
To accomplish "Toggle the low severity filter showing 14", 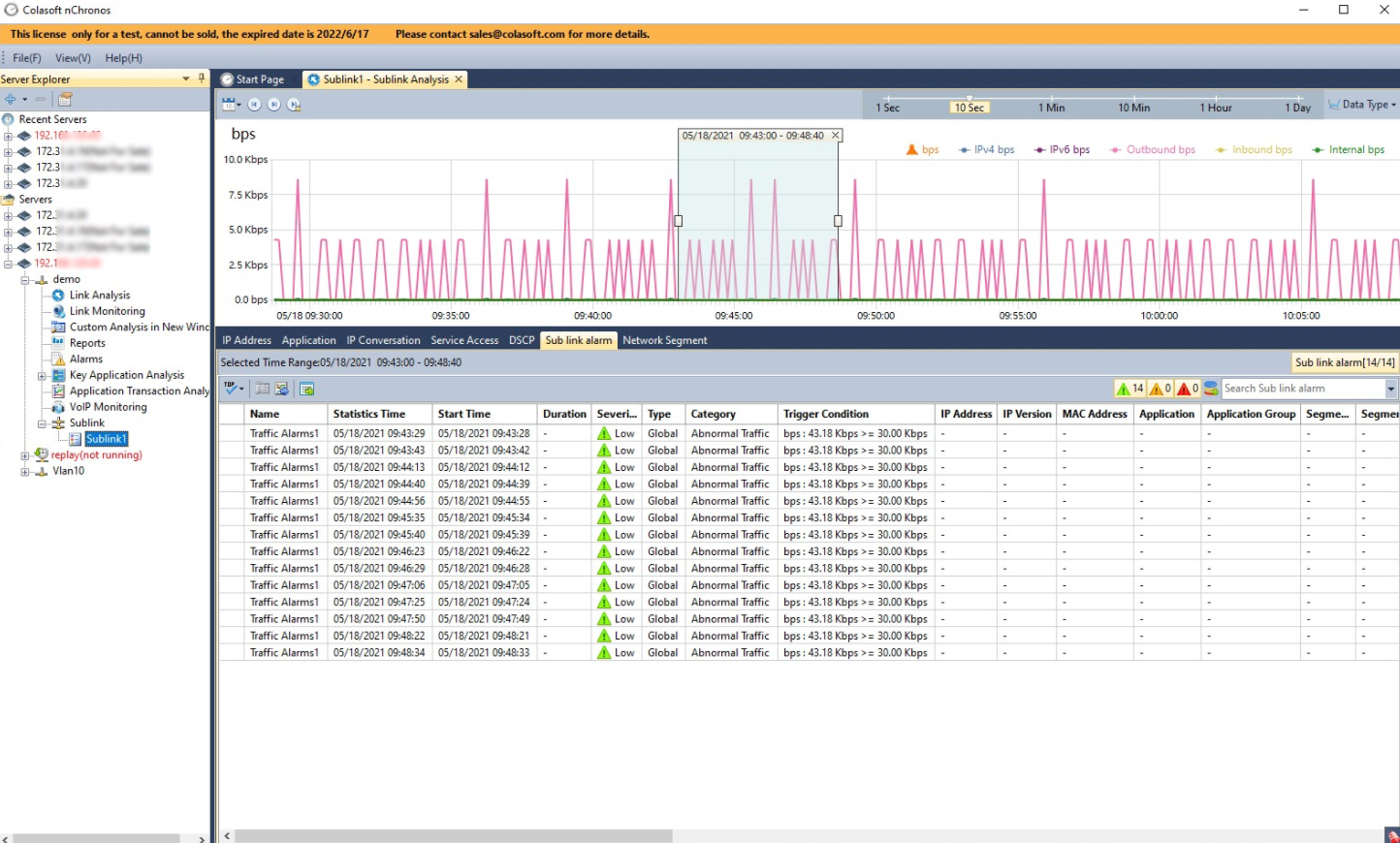I will [x=1130, y=389].
